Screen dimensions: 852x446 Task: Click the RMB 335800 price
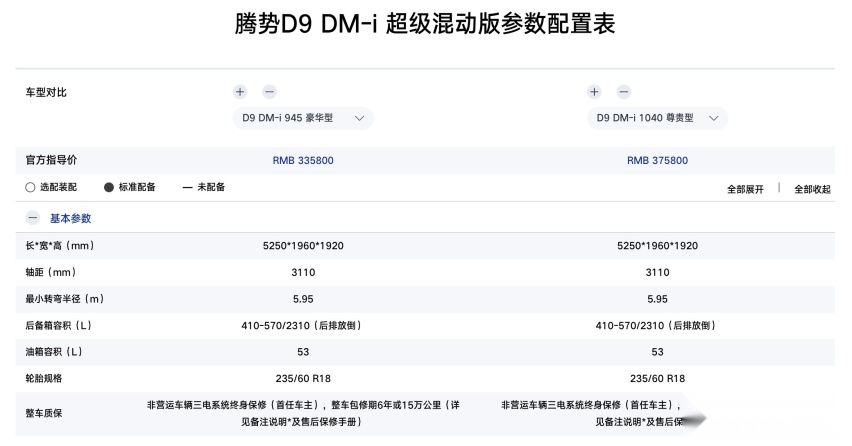[303, 160]
